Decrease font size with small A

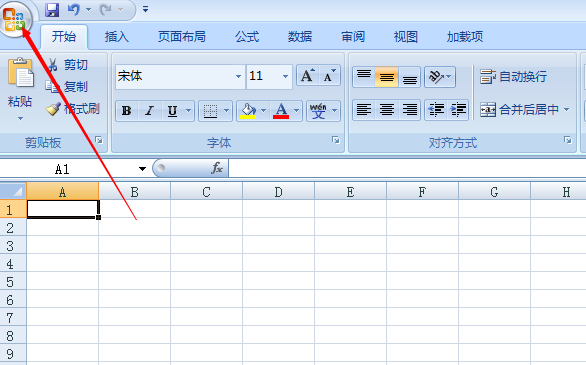[x=329, y=76]
